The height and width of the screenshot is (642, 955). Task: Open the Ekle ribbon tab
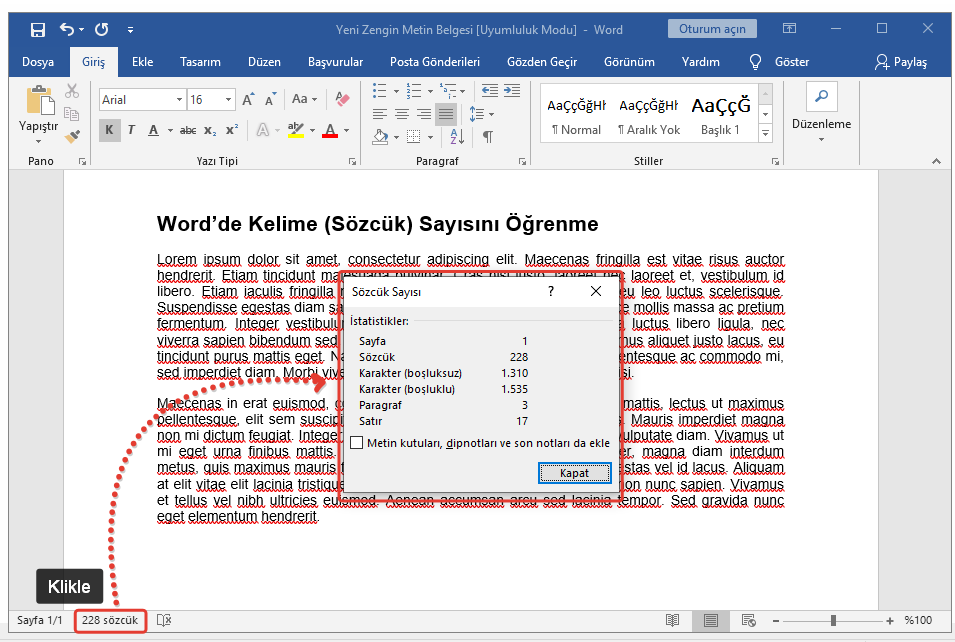[142, 62]
